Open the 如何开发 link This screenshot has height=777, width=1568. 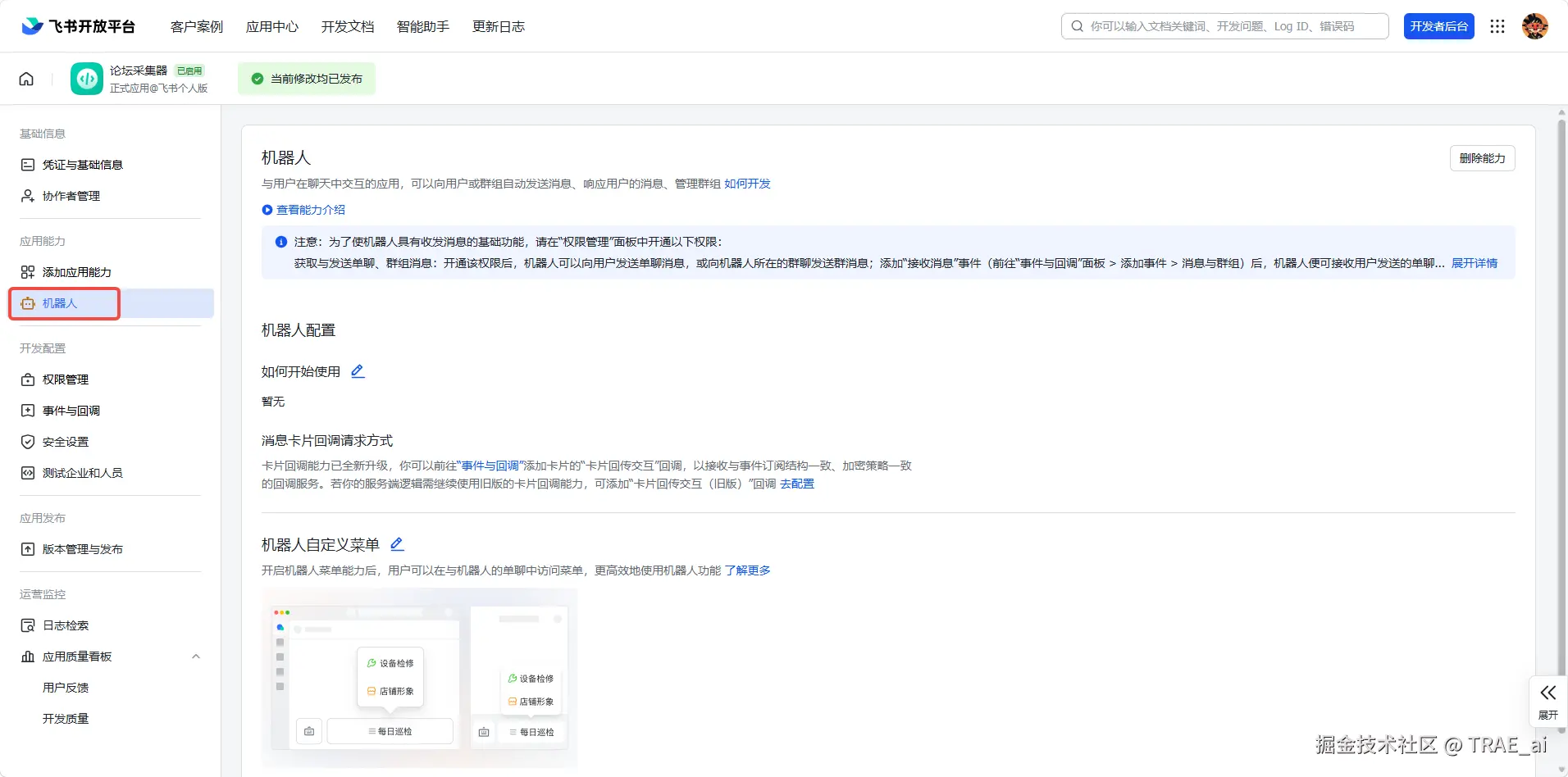coord(747,184)
